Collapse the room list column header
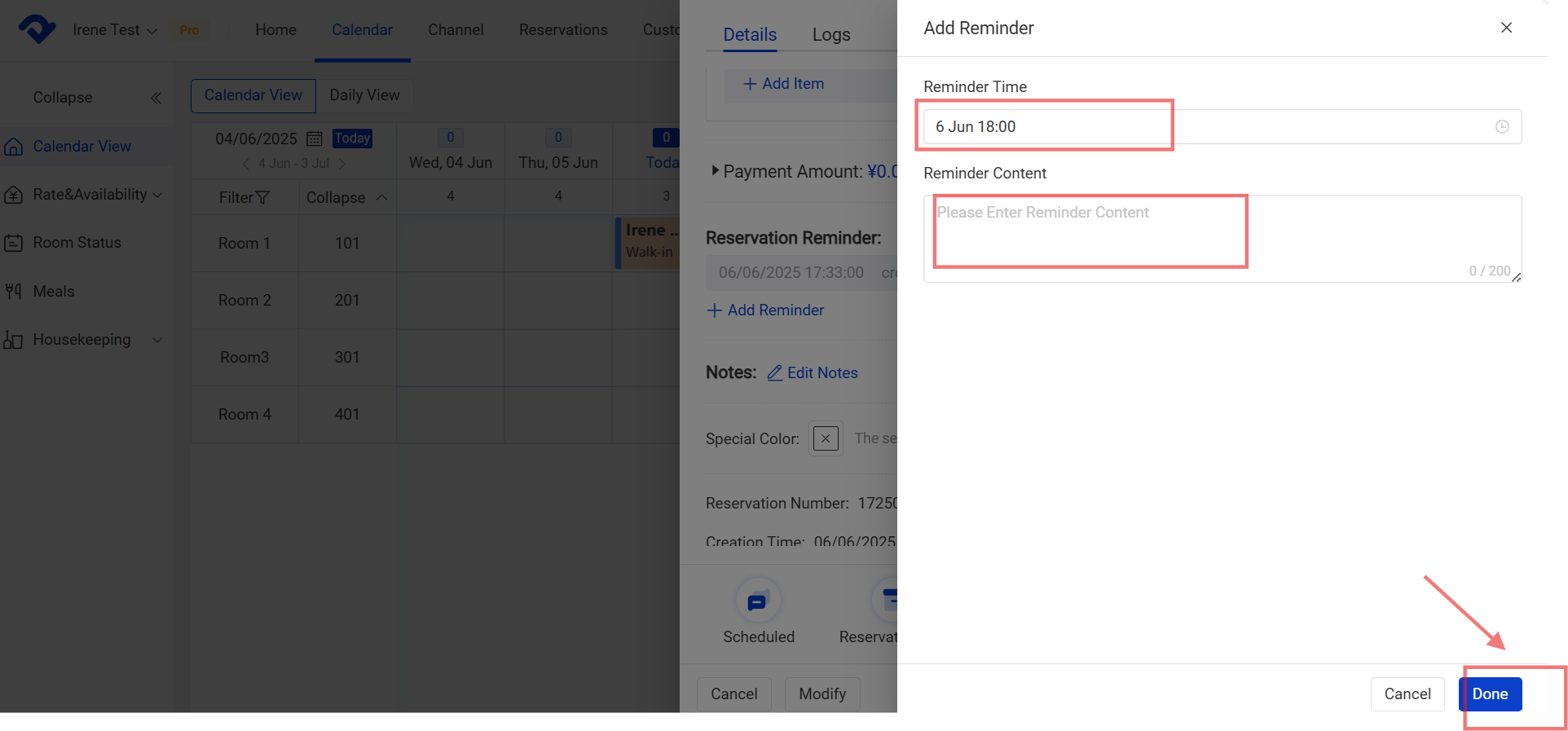 (x=346, y=198)
